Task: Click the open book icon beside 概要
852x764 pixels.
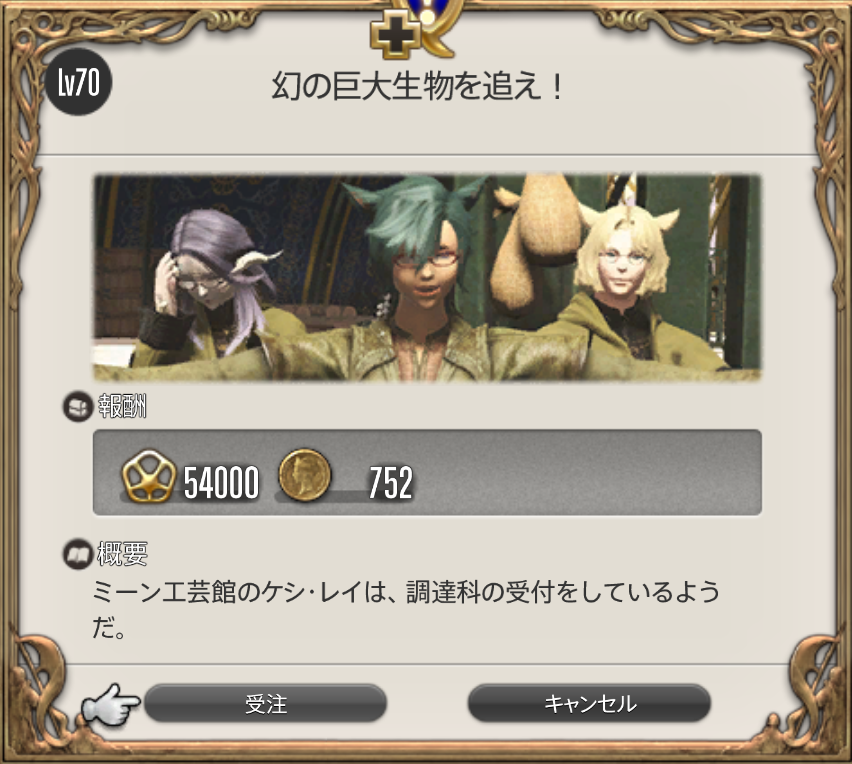Action: point(77,555)
